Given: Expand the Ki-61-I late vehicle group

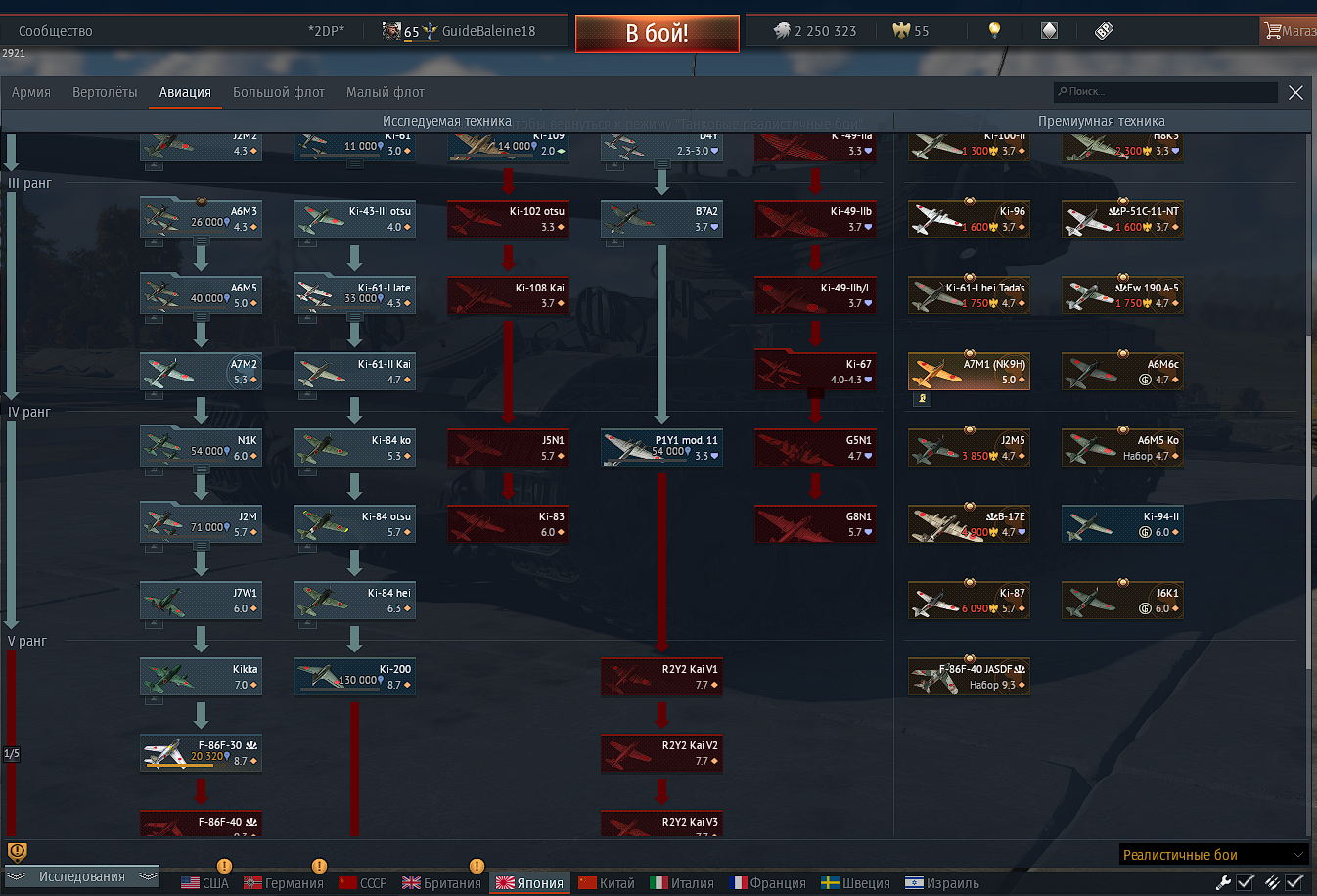Looking at the screenshot, I should tap(354, 317).
